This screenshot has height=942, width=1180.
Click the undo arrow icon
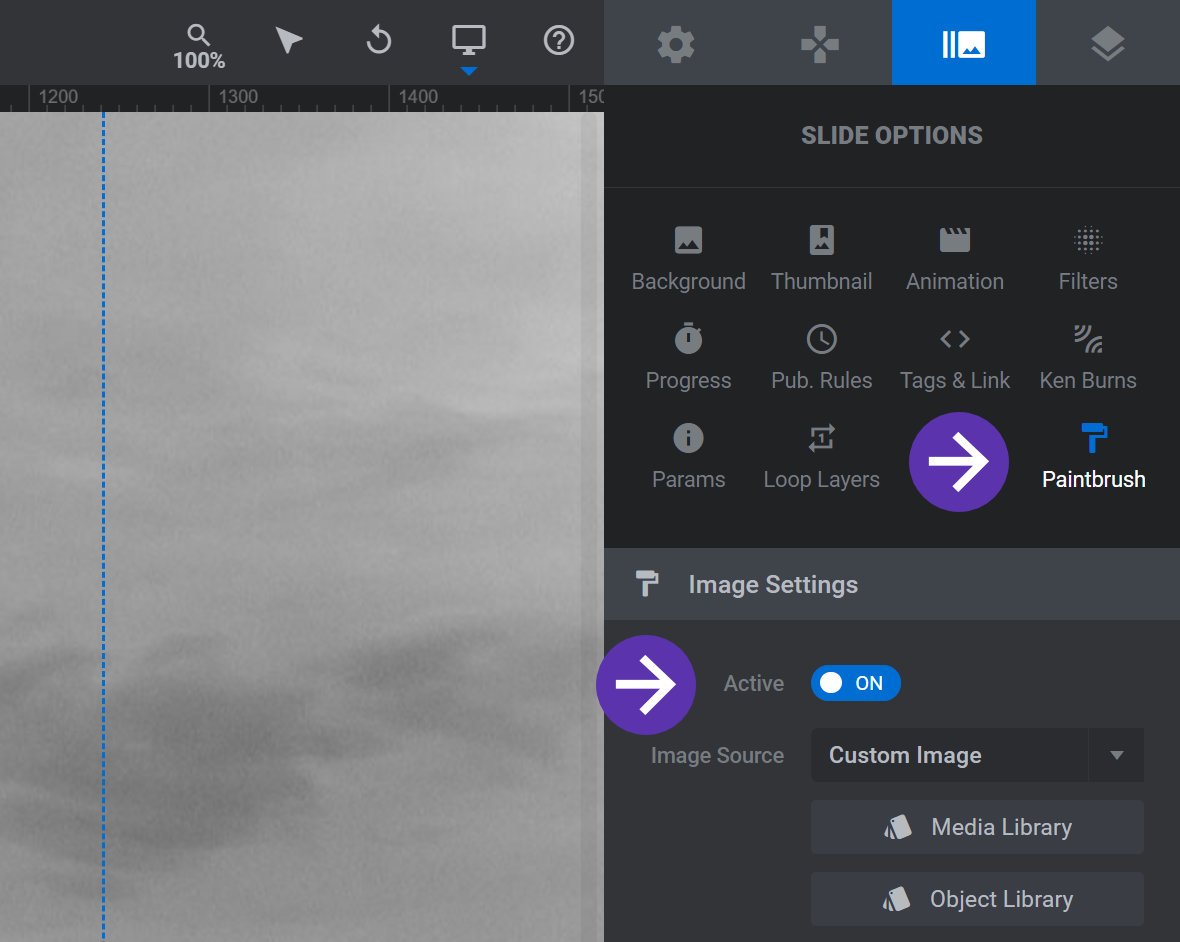click(x=379, y=40)
